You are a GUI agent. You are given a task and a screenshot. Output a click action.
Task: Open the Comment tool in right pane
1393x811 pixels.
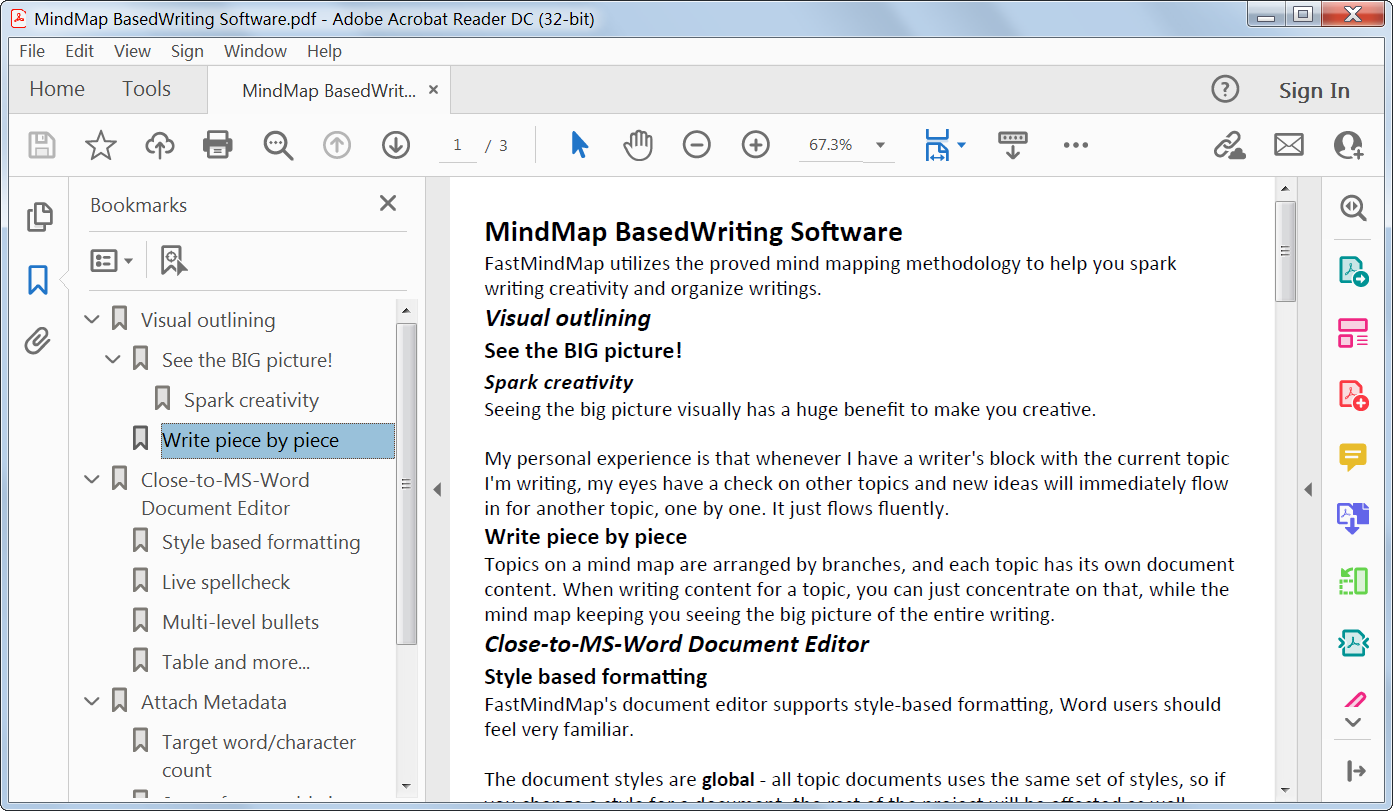(x=1353, y=457)
